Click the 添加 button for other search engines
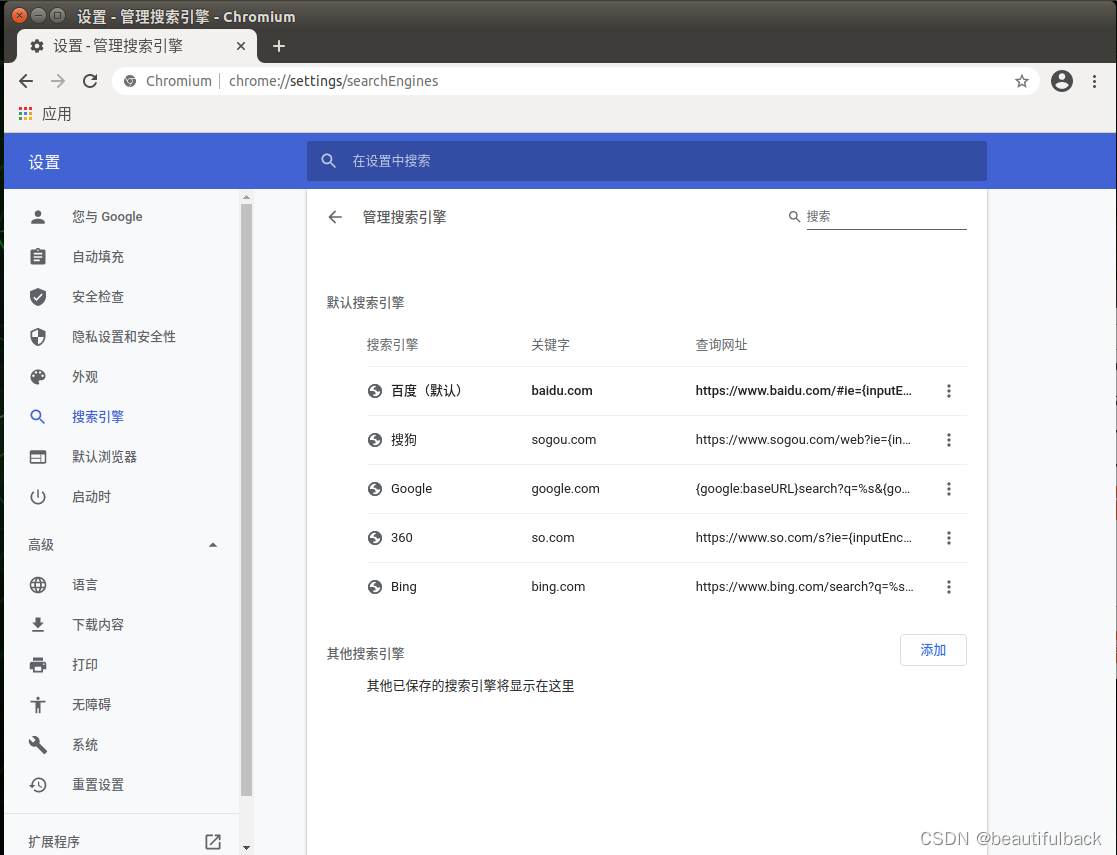This screenshot has height=855, width=1117. [932, 650]
